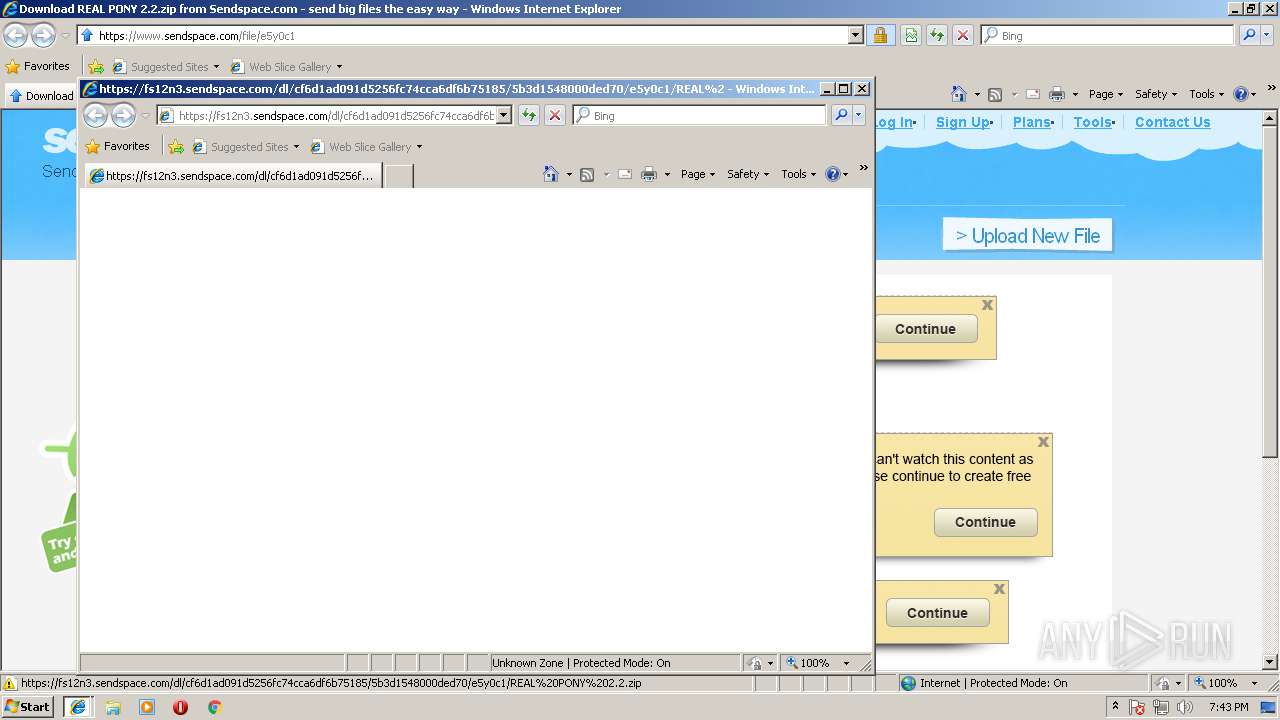1280x720 pixels.
Task: Click Feeds icon in popup command bar
Action: pos(587,174)
